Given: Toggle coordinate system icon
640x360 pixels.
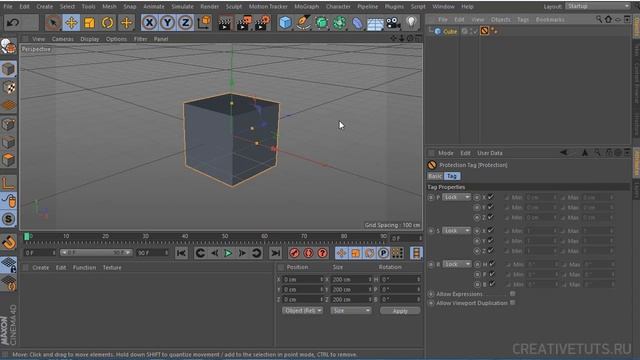Looking at the screenshot, I should (204, 22).
